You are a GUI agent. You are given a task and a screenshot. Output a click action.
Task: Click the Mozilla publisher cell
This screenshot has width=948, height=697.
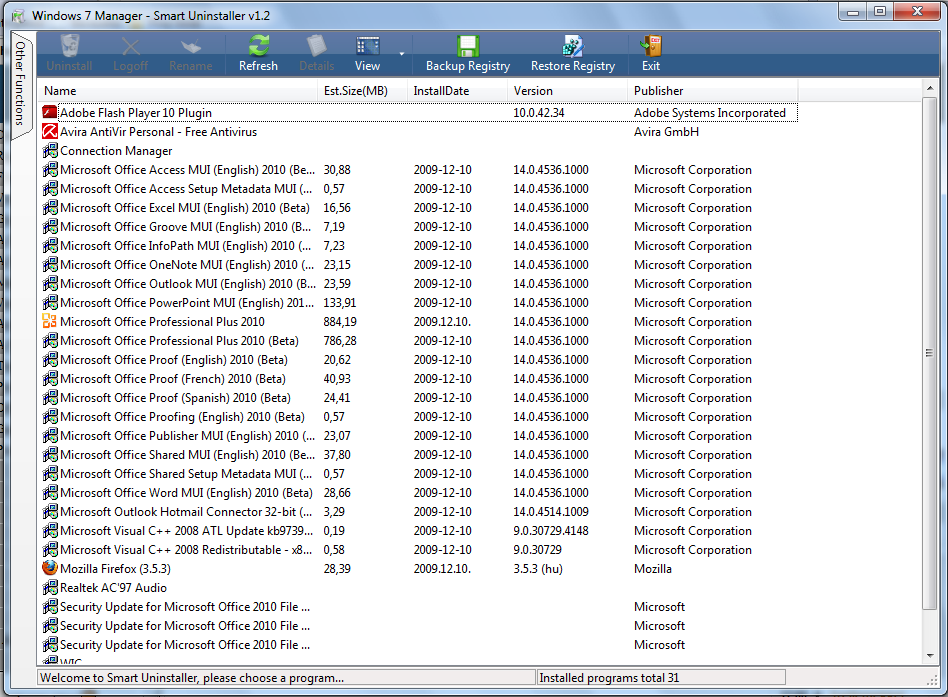pos(653,568)
